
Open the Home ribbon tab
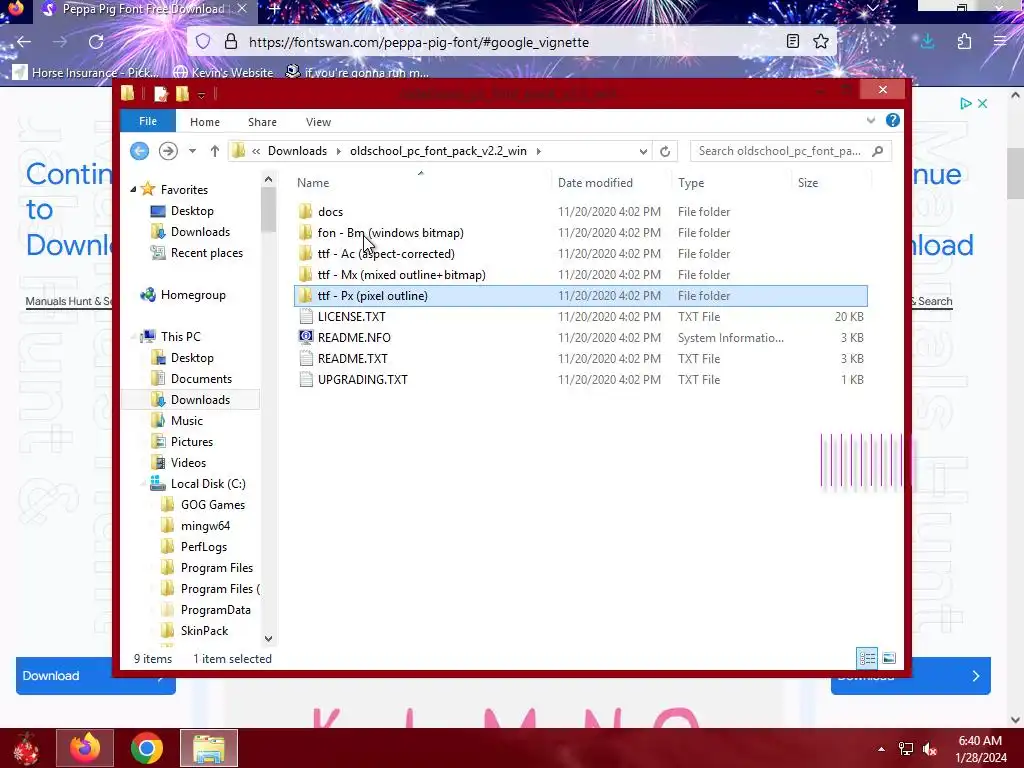204,122
